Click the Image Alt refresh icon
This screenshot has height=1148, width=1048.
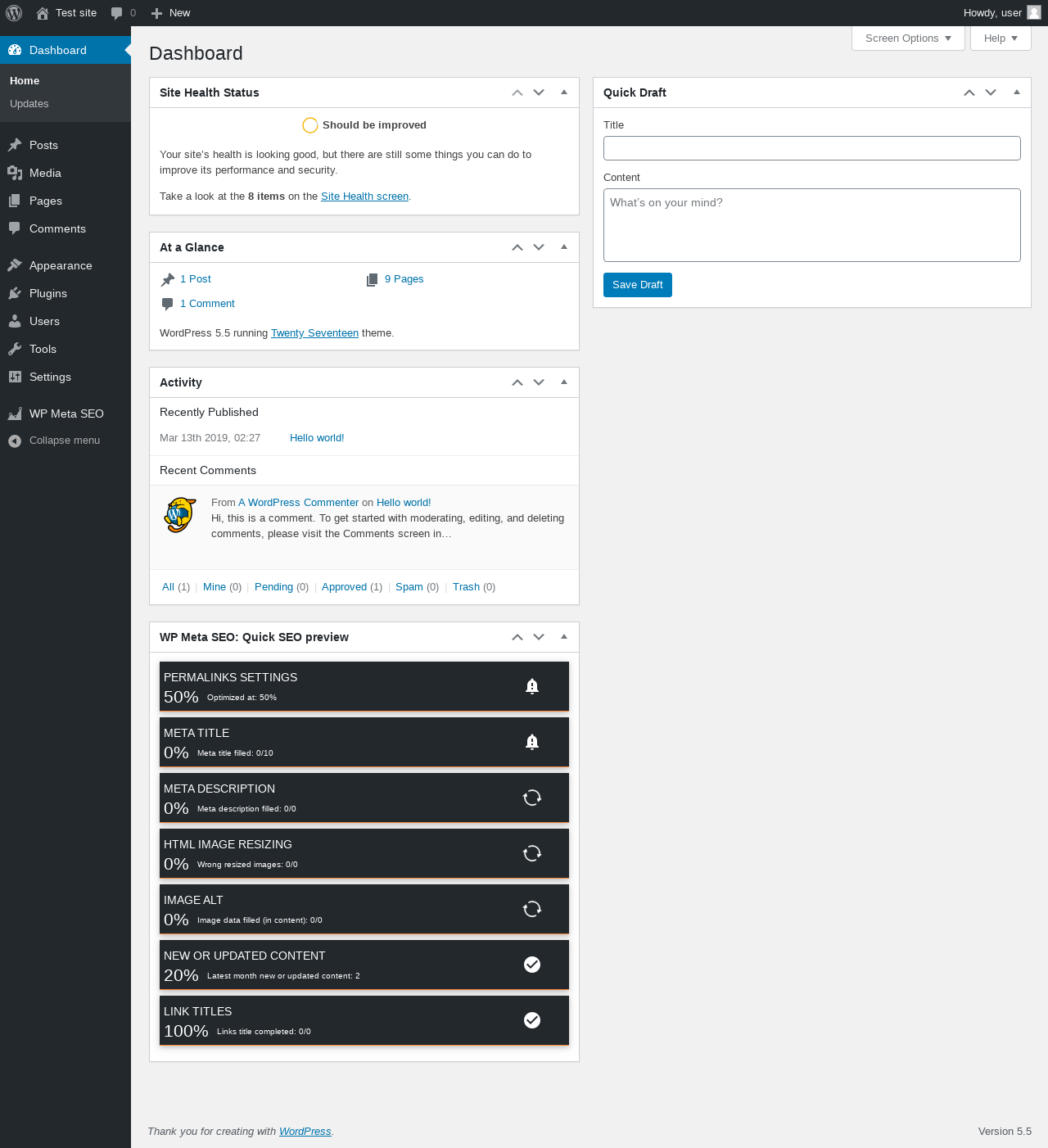pyautogui.click(x=532, y=909)
